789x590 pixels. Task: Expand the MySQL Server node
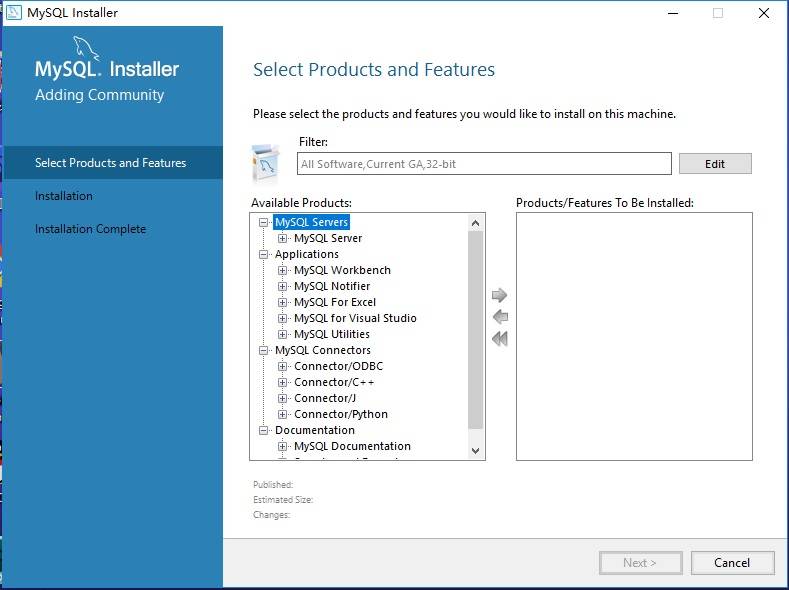coord(282,238)
